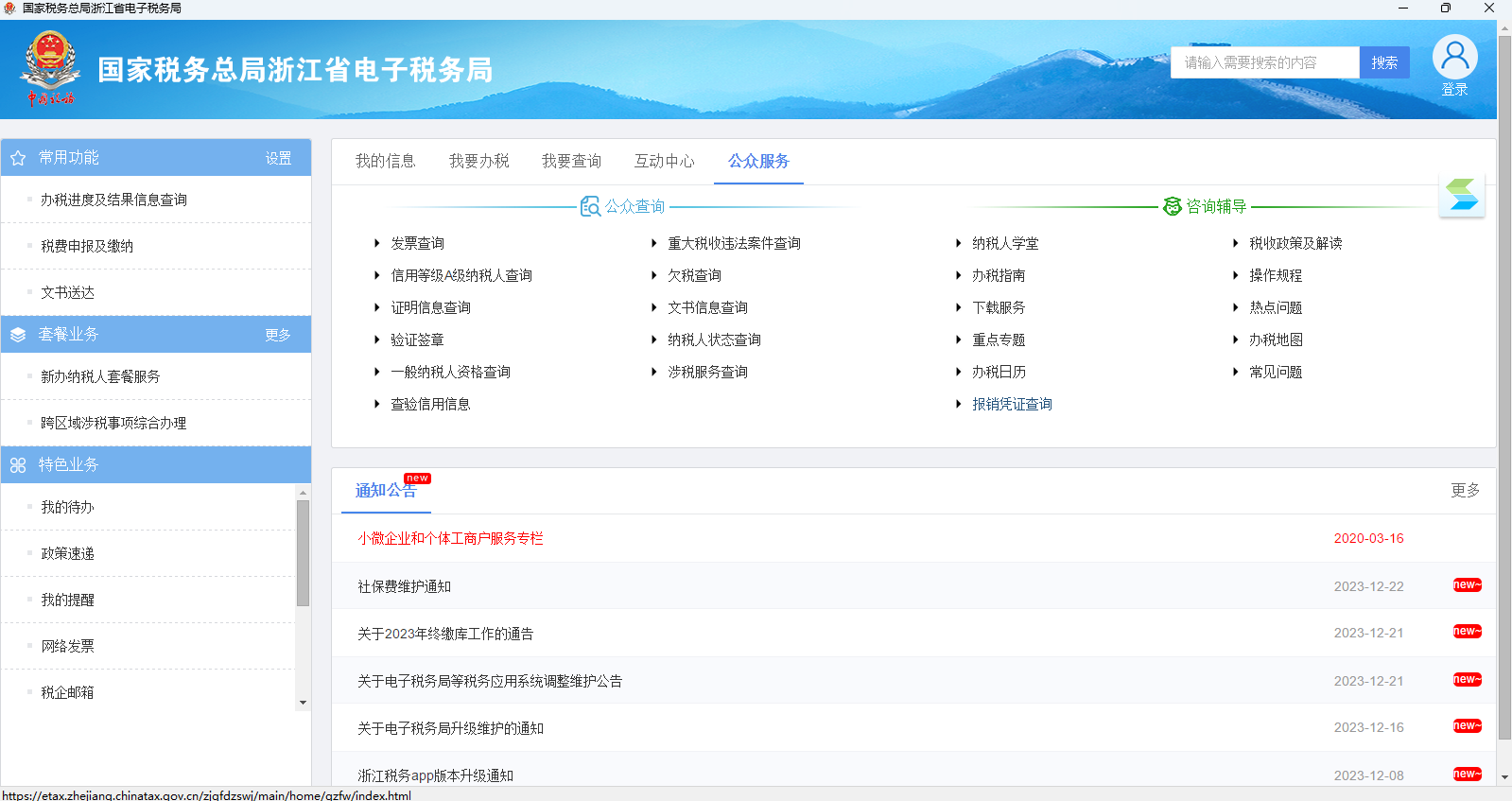The width and height of the screenshot is (1512, 801).
Task: Select the 通知公告 tab
Action: (x=385, y=491)
